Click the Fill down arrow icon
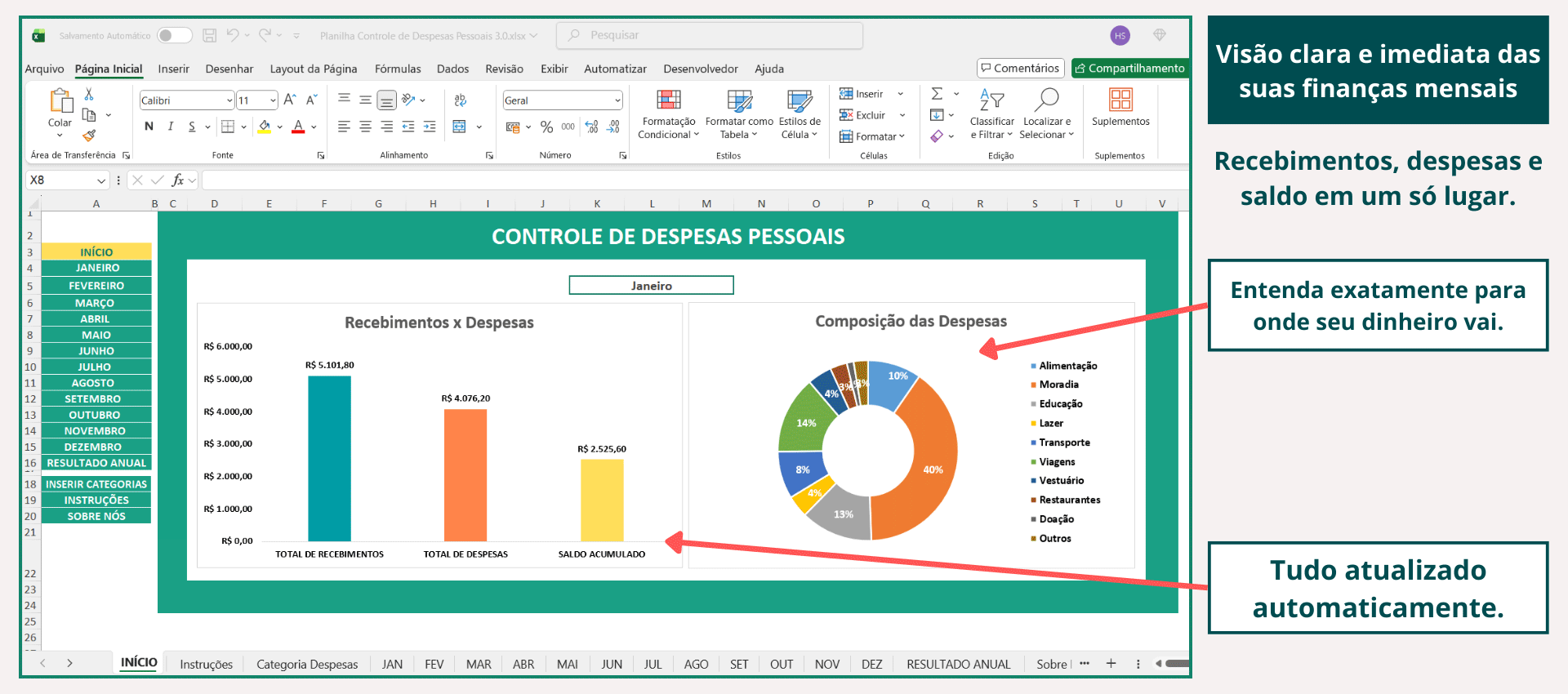 click(x=937, y=115)
